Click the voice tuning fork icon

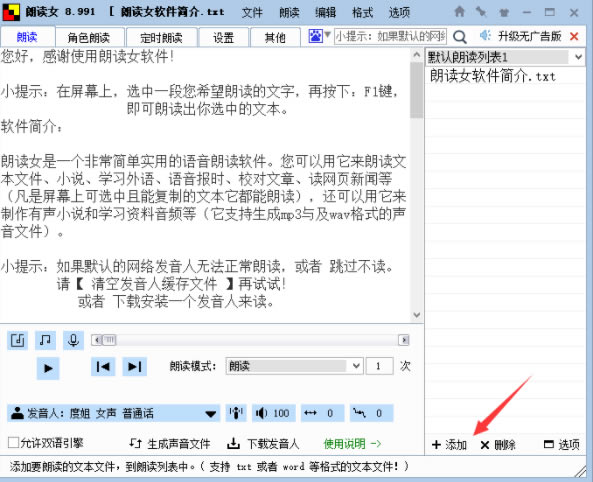[236, 413]
